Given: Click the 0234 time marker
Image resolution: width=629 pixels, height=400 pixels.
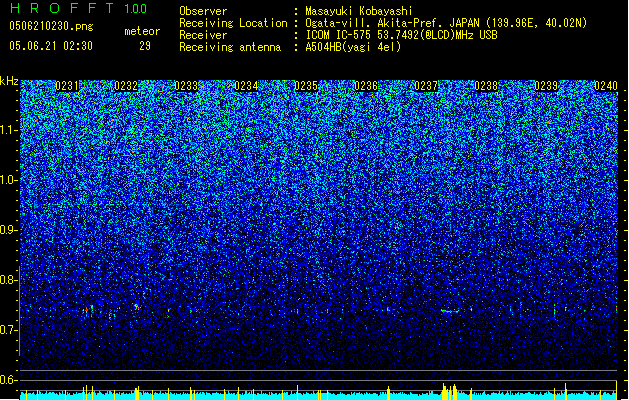Looking at the screenshot, I should point(246,86).
